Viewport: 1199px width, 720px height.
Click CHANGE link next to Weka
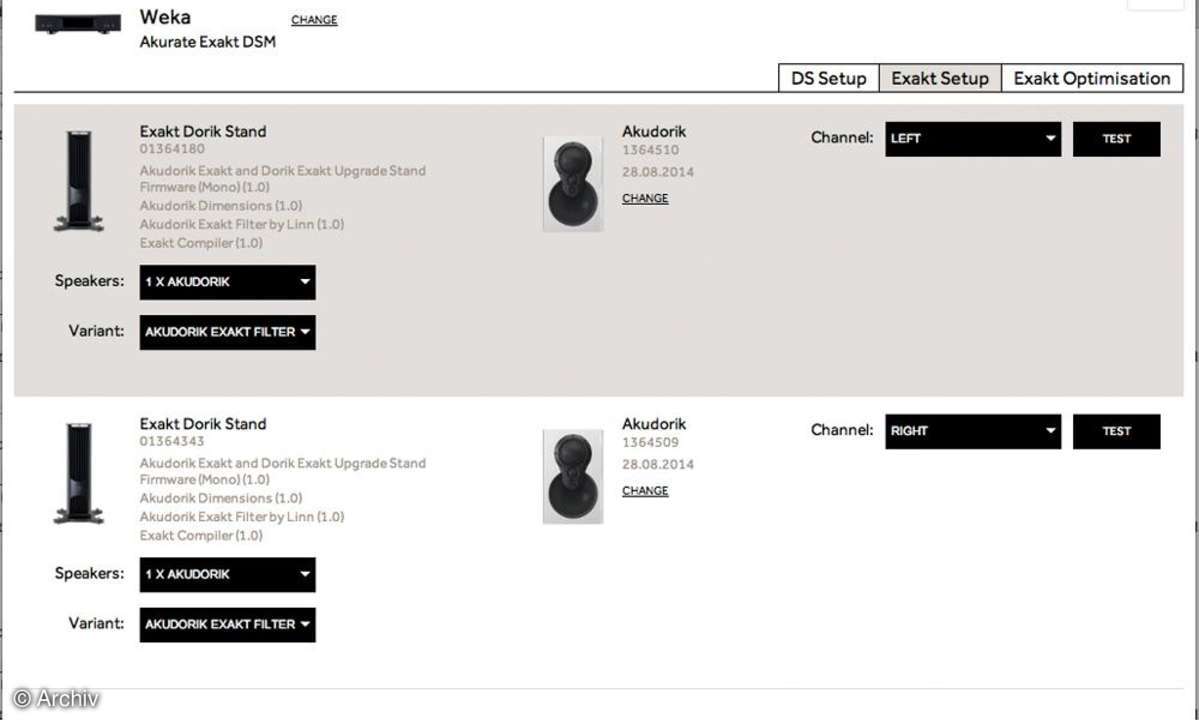tap(314, 20)
